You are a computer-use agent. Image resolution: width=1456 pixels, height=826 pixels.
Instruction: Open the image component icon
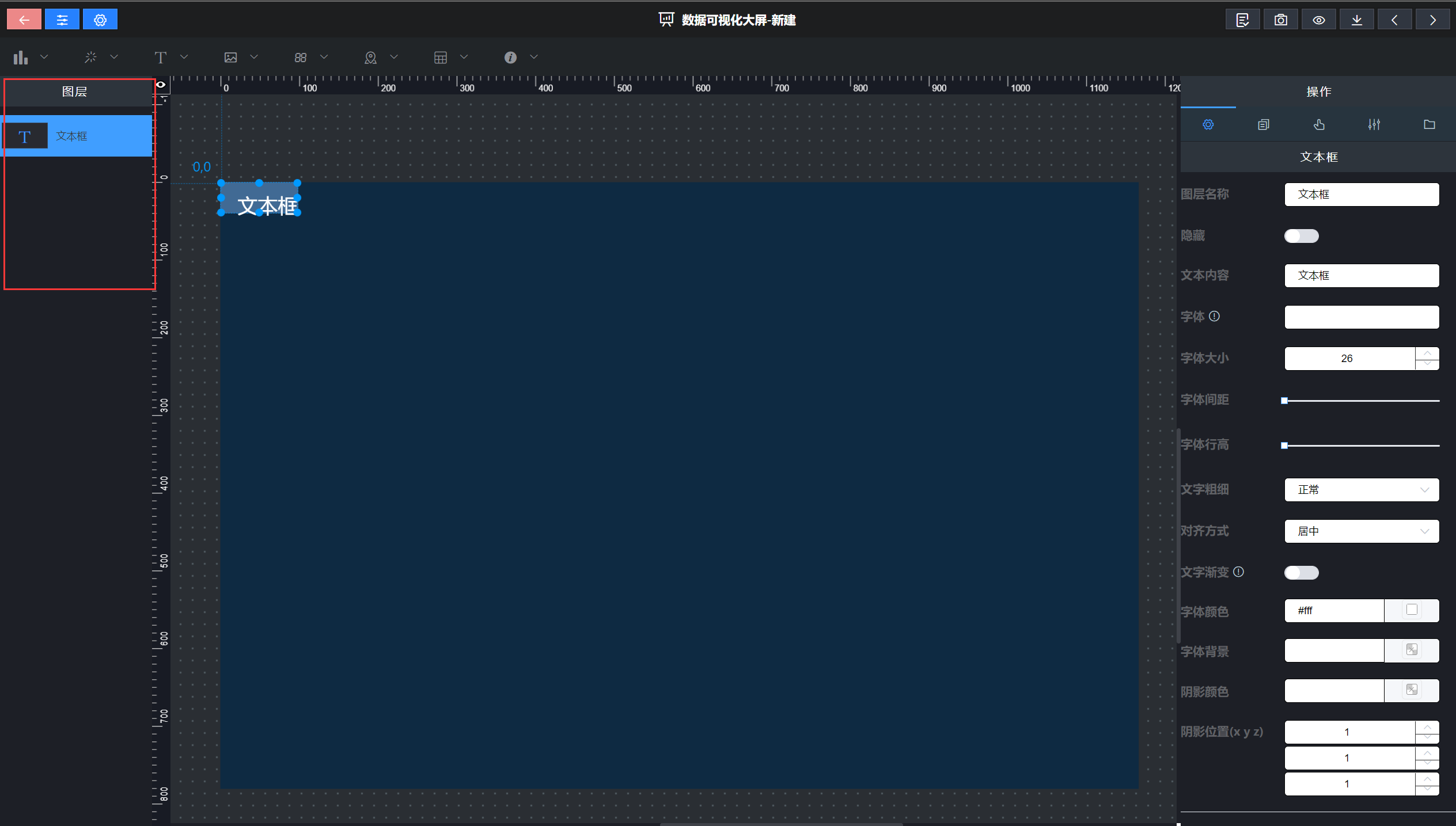coord(230,57)
